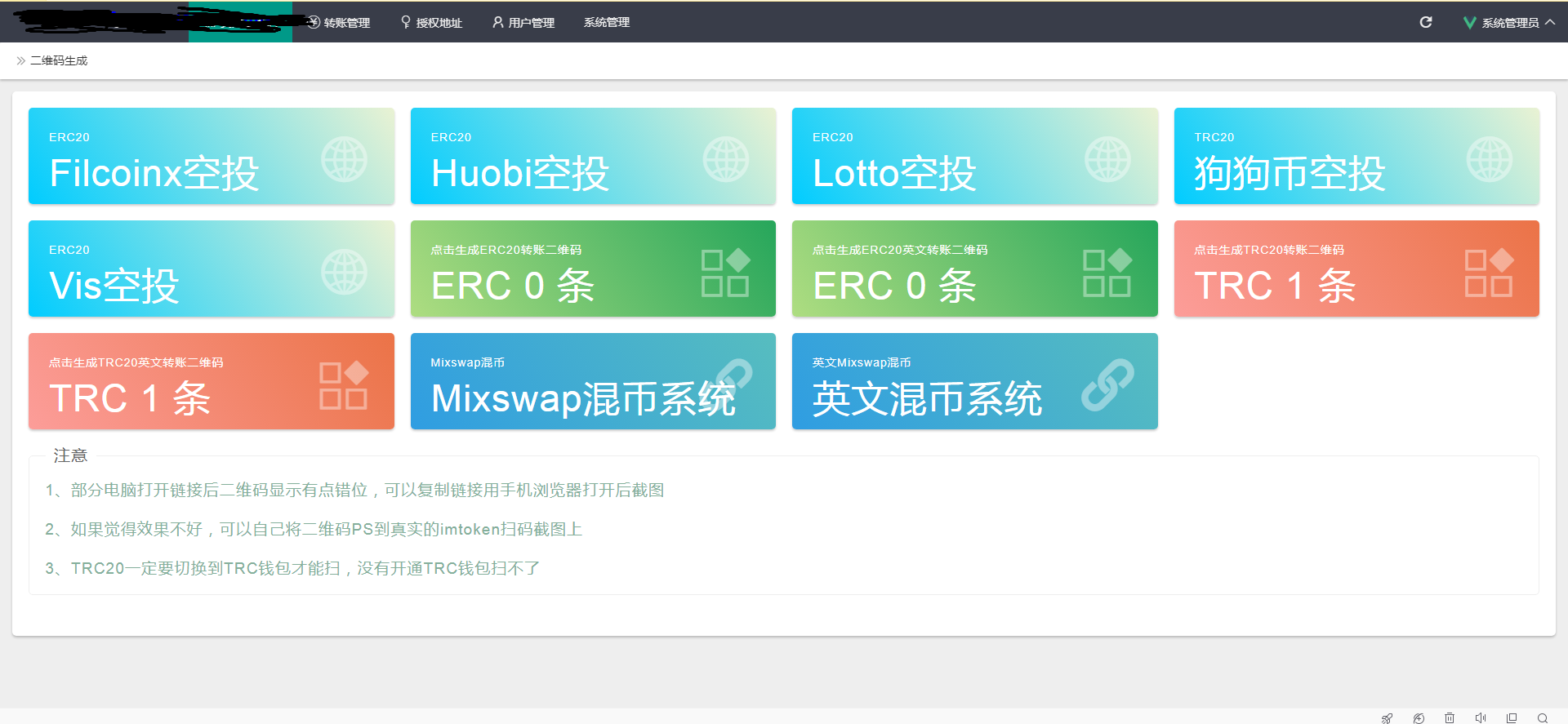The width and height of the screenshot is (1568, 724).
Task: Open the Lotto空投 card
Action: (975, 156)
